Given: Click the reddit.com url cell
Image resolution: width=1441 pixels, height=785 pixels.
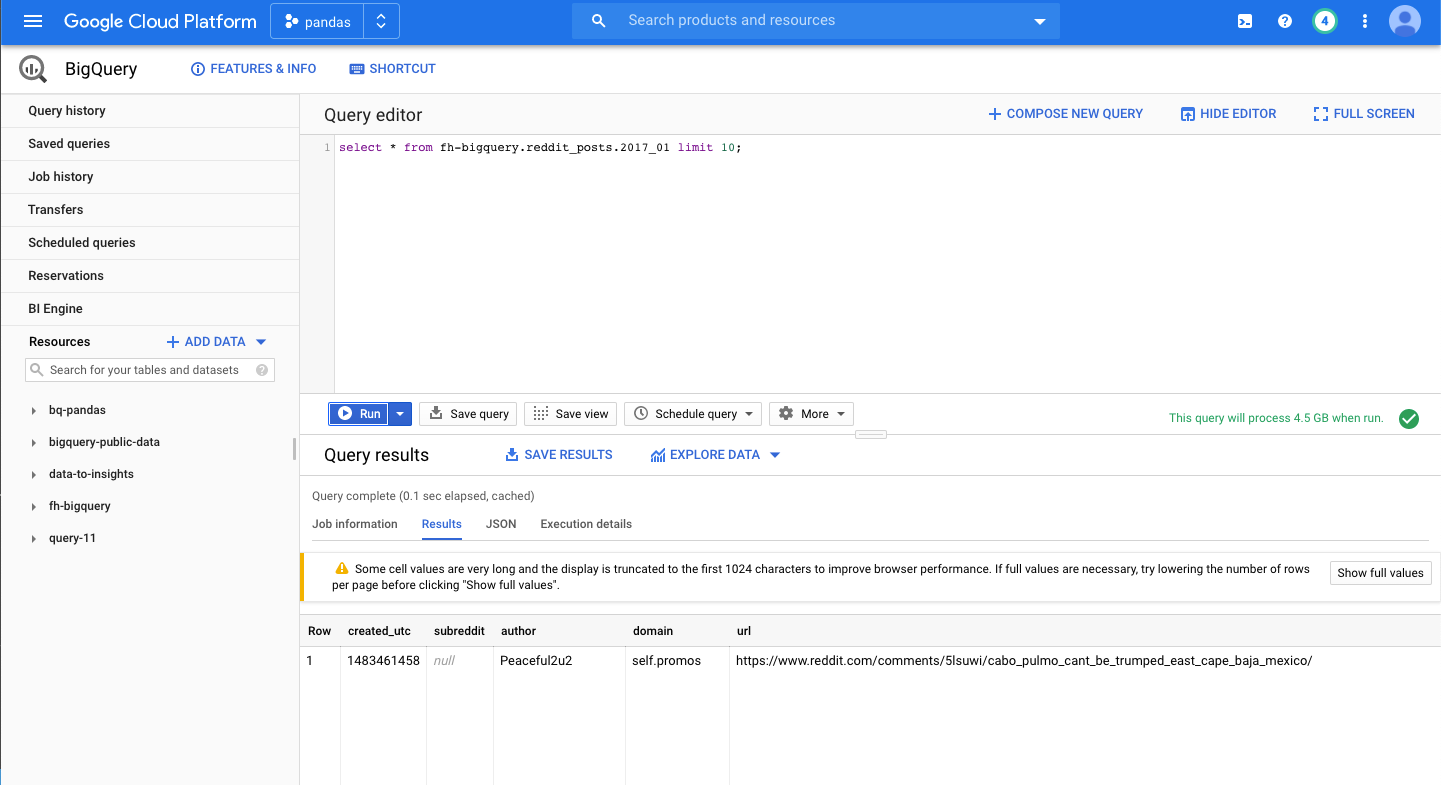Looking at the screenshot, I should tap(1023, 661).
